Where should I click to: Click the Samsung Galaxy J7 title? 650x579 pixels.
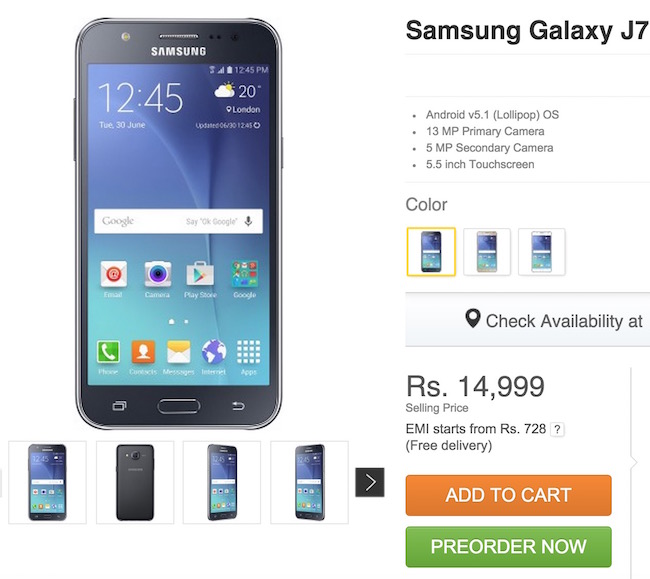point(527,31)
